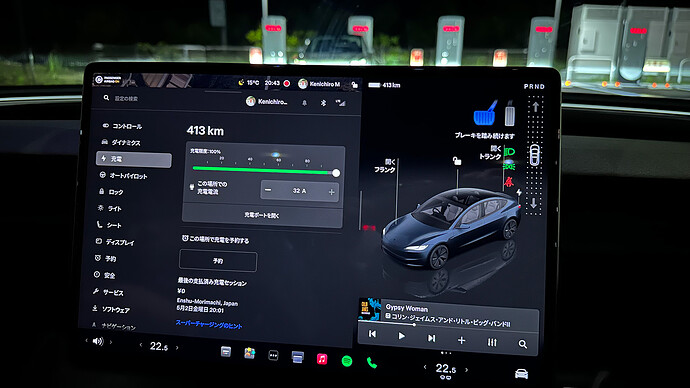Open the ソフトウェア settings menu
The height and width of the screenshot is (388, 690).
tap(111, 309)
